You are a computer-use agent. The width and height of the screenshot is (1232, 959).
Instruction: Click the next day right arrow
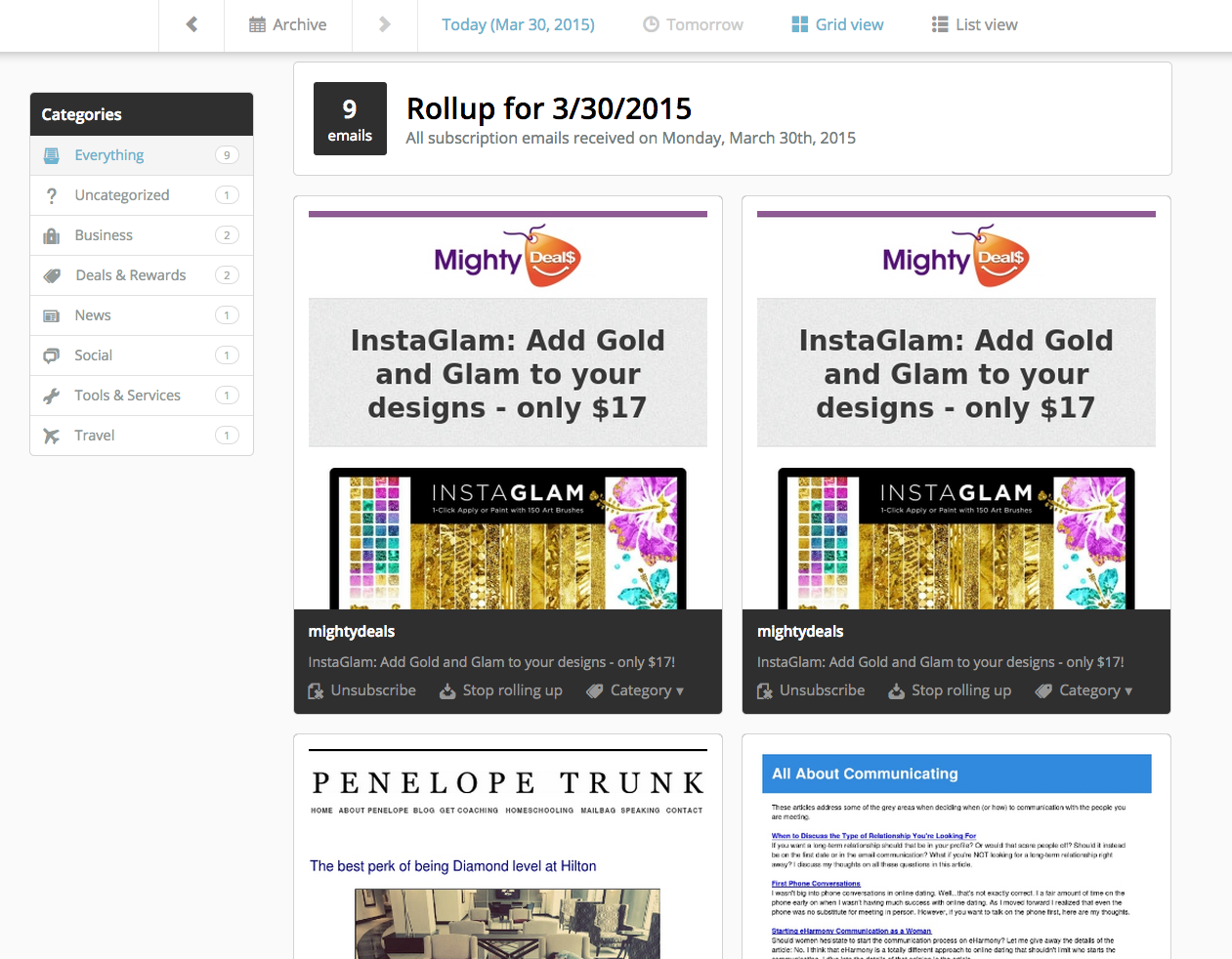384,24
